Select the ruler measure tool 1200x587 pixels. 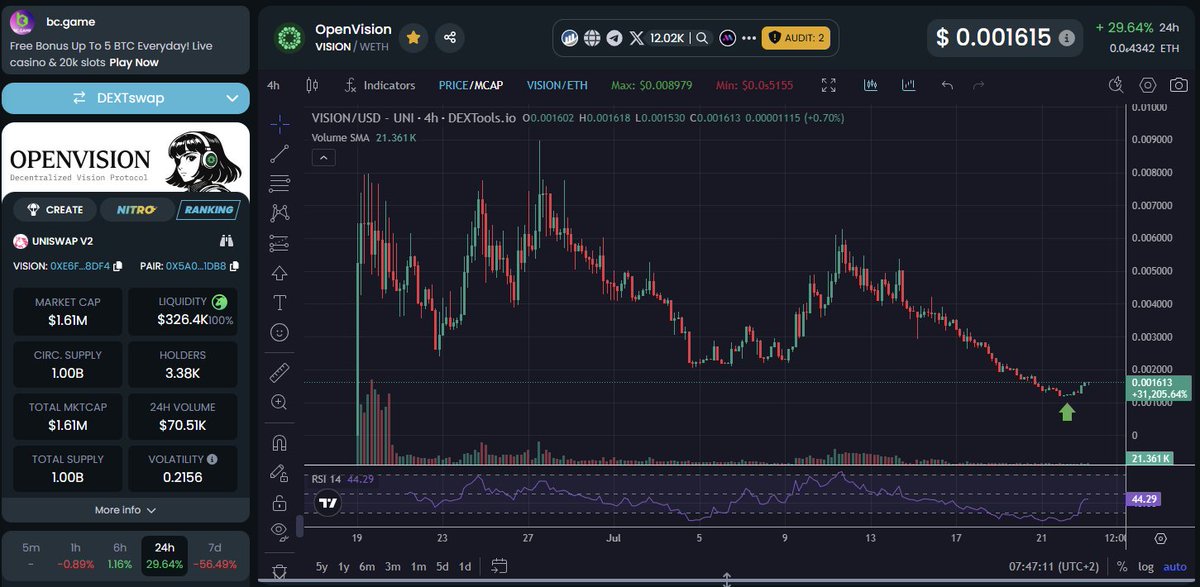click(x=280, y=372)
